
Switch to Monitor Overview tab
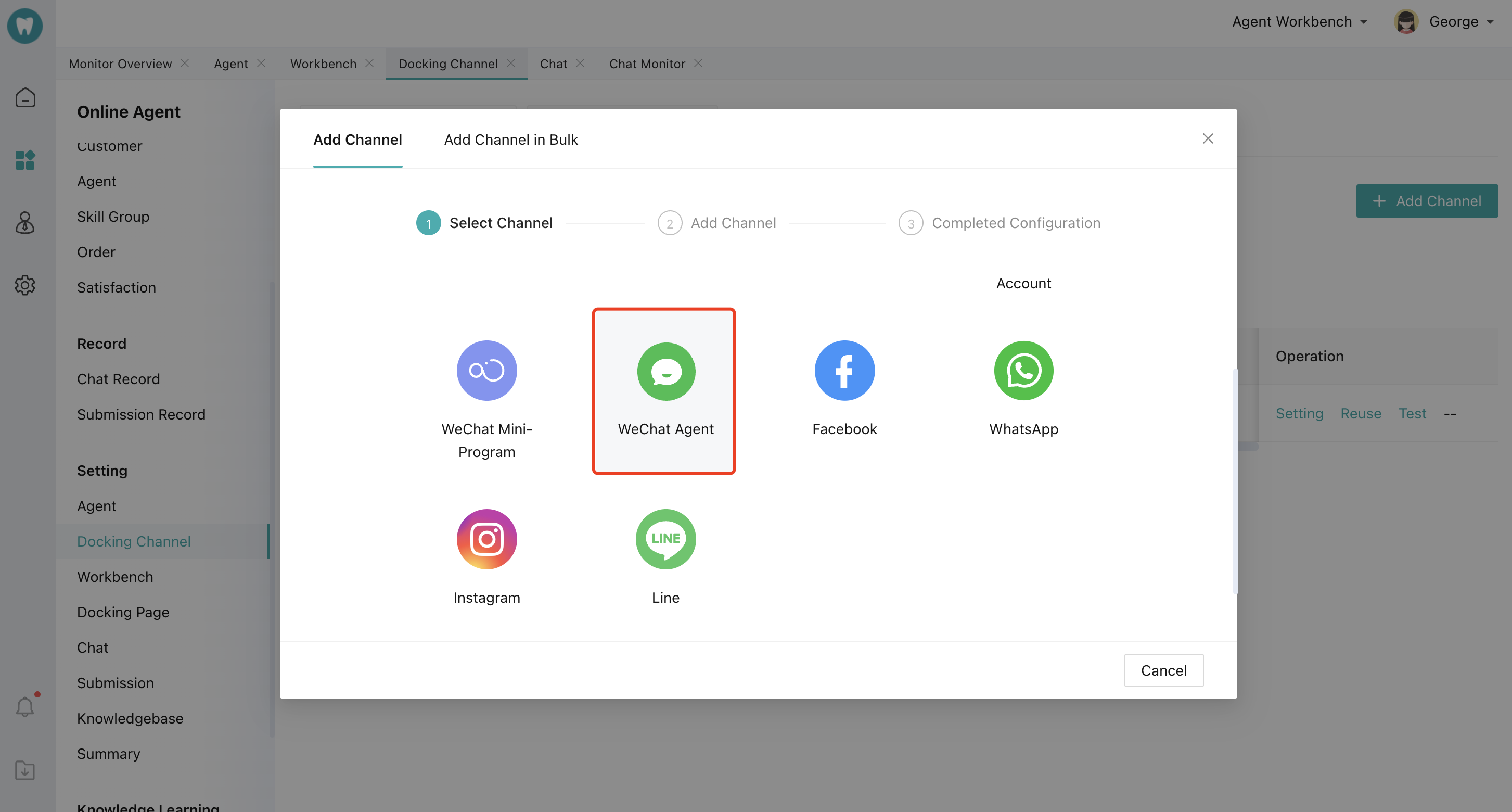pos(120,64)
